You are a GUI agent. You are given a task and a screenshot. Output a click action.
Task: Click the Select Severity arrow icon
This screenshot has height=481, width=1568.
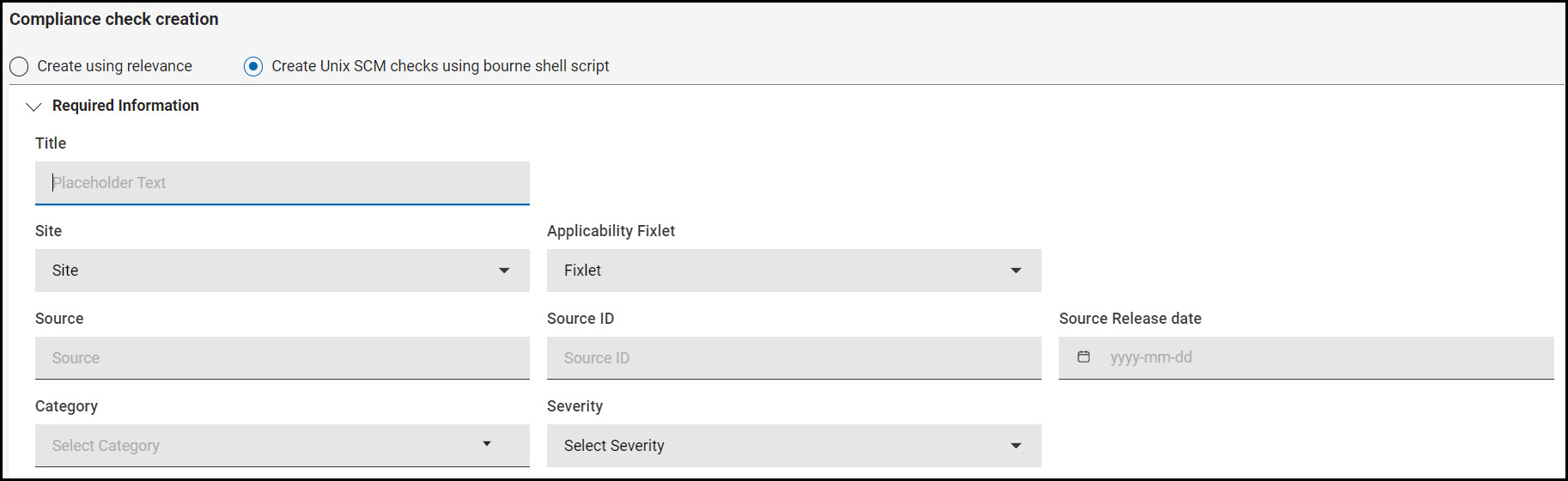(1016, 446)
